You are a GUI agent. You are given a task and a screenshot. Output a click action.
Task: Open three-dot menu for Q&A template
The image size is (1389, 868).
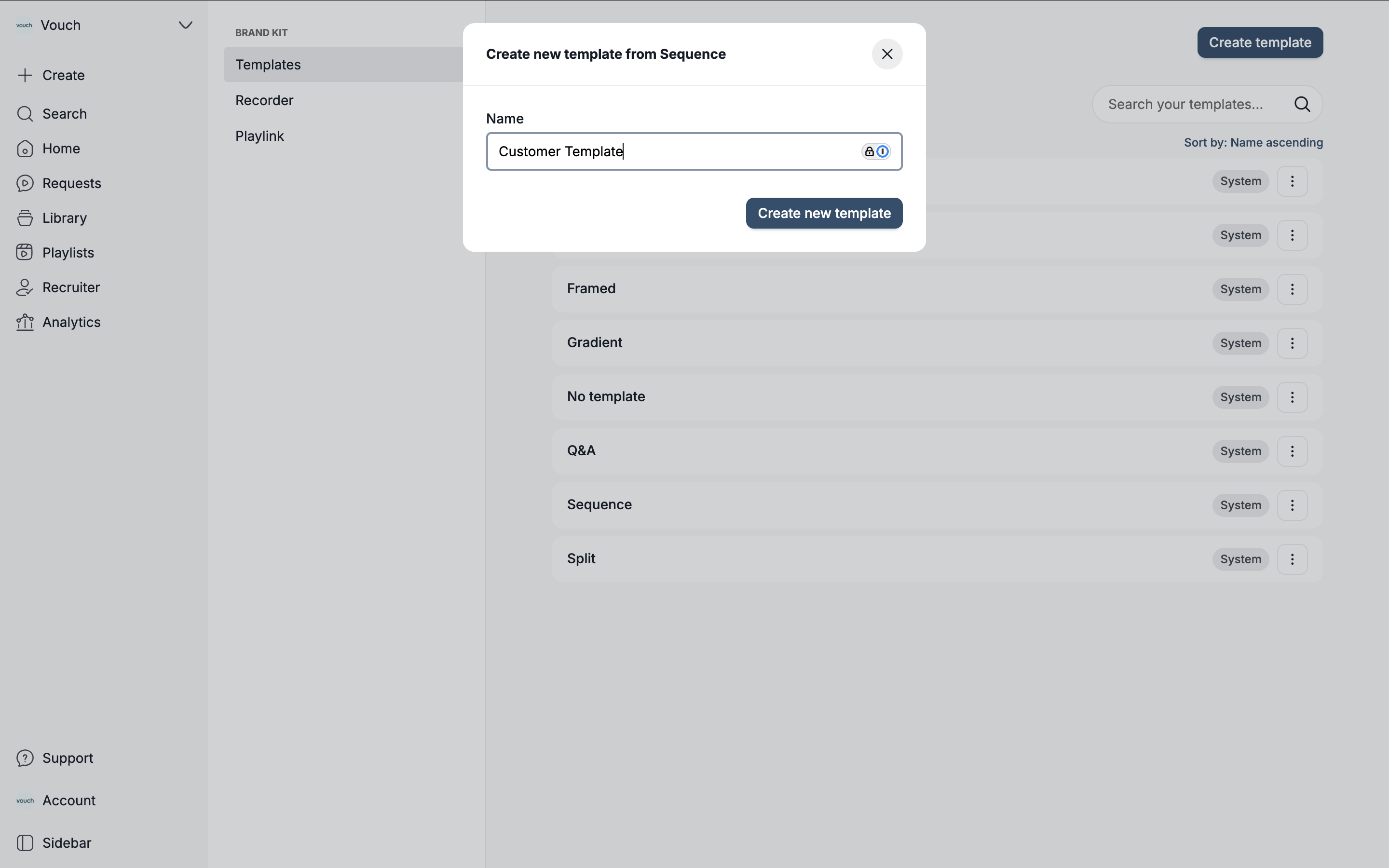pos(1292,451)
